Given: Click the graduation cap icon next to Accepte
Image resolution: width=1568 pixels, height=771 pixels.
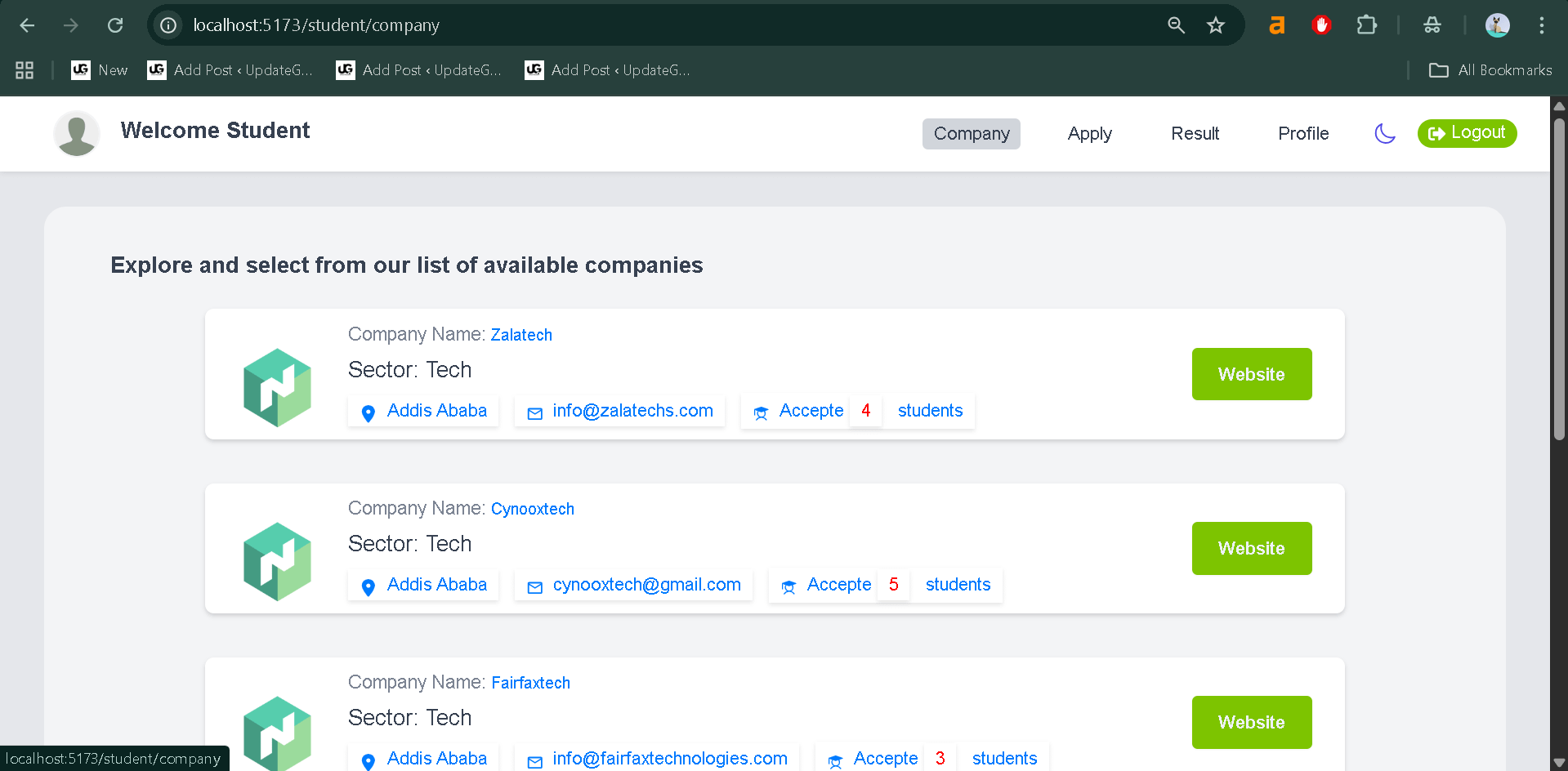Looking at the screenshot, I should (x=761, y=413).
